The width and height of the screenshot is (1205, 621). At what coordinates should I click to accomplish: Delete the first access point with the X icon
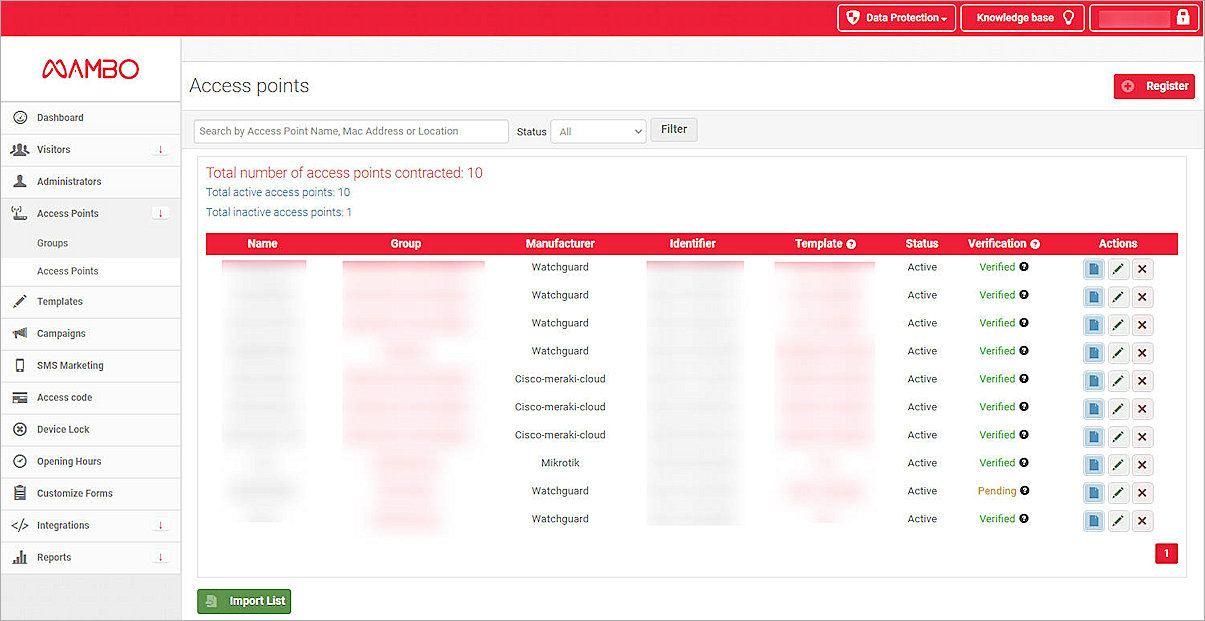point(1142,268)
